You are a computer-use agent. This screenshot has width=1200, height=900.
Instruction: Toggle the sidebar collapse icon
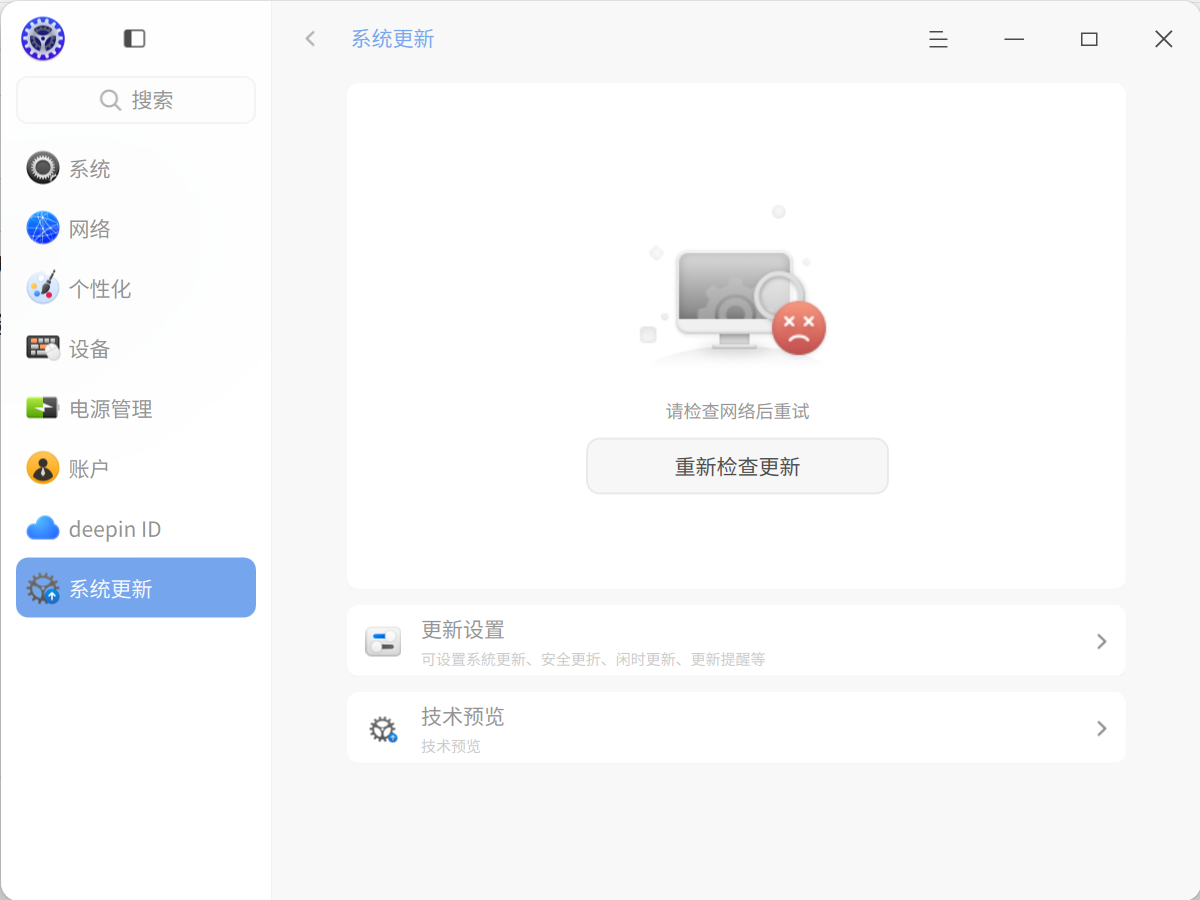(135, 39)
